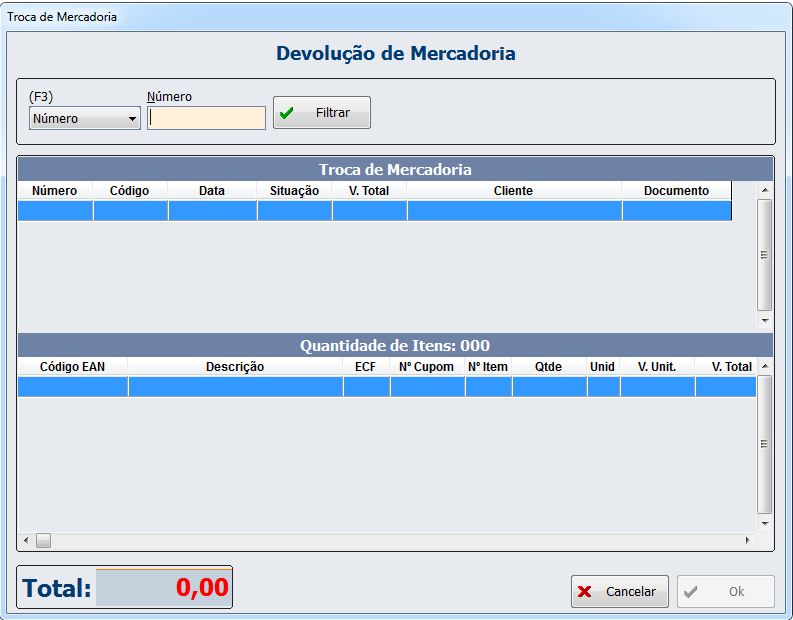Click the Número text input field
Image resolution: width=793 pixels, height=620 pixels.
pos(207,118)
